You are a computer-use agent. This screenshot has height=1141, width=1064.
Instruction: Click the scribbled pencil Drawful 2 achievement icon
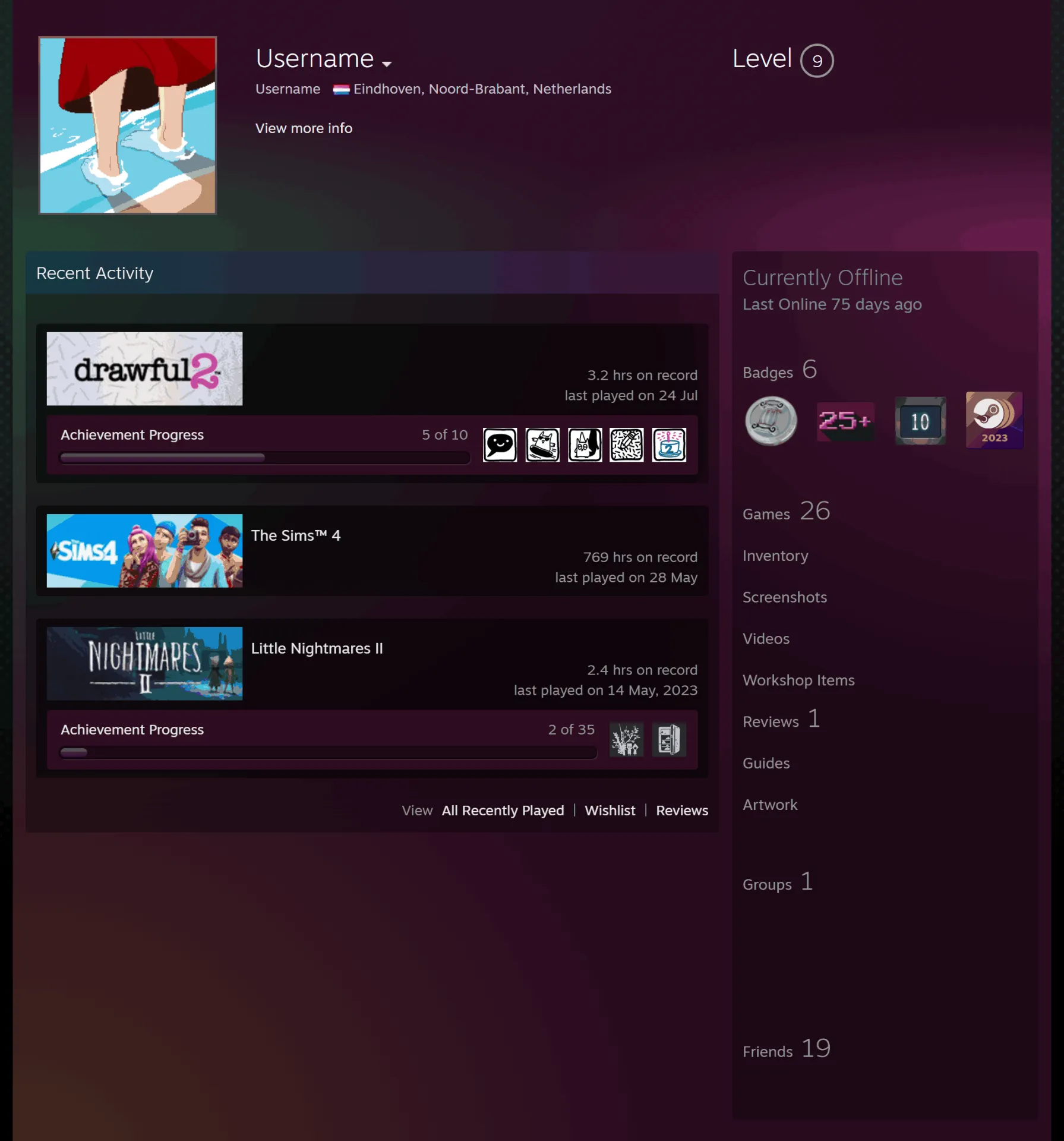[x=627, y=445]
